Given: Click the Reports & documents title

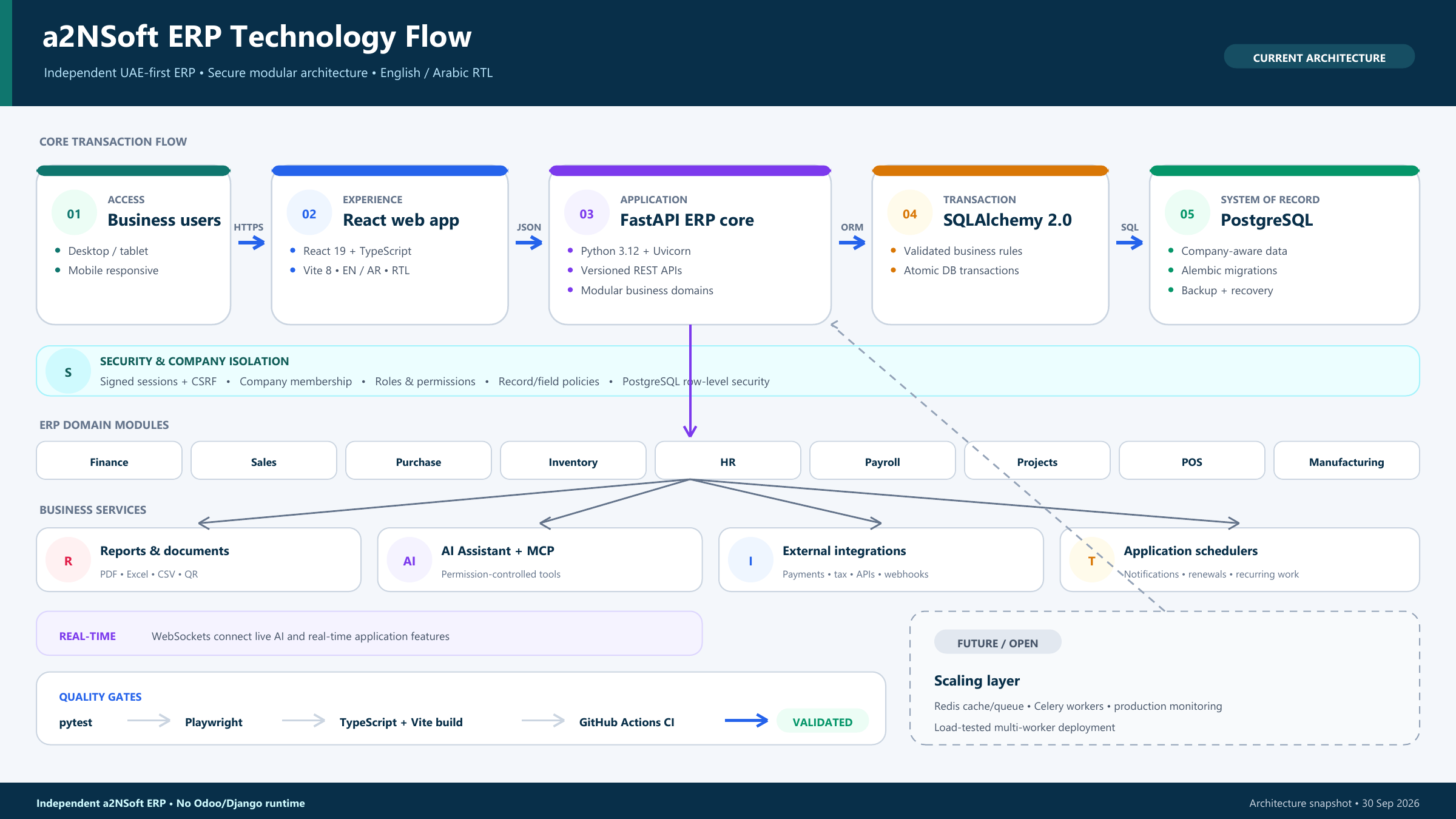Looking at the screenshot, I should [x=164, y=550].
